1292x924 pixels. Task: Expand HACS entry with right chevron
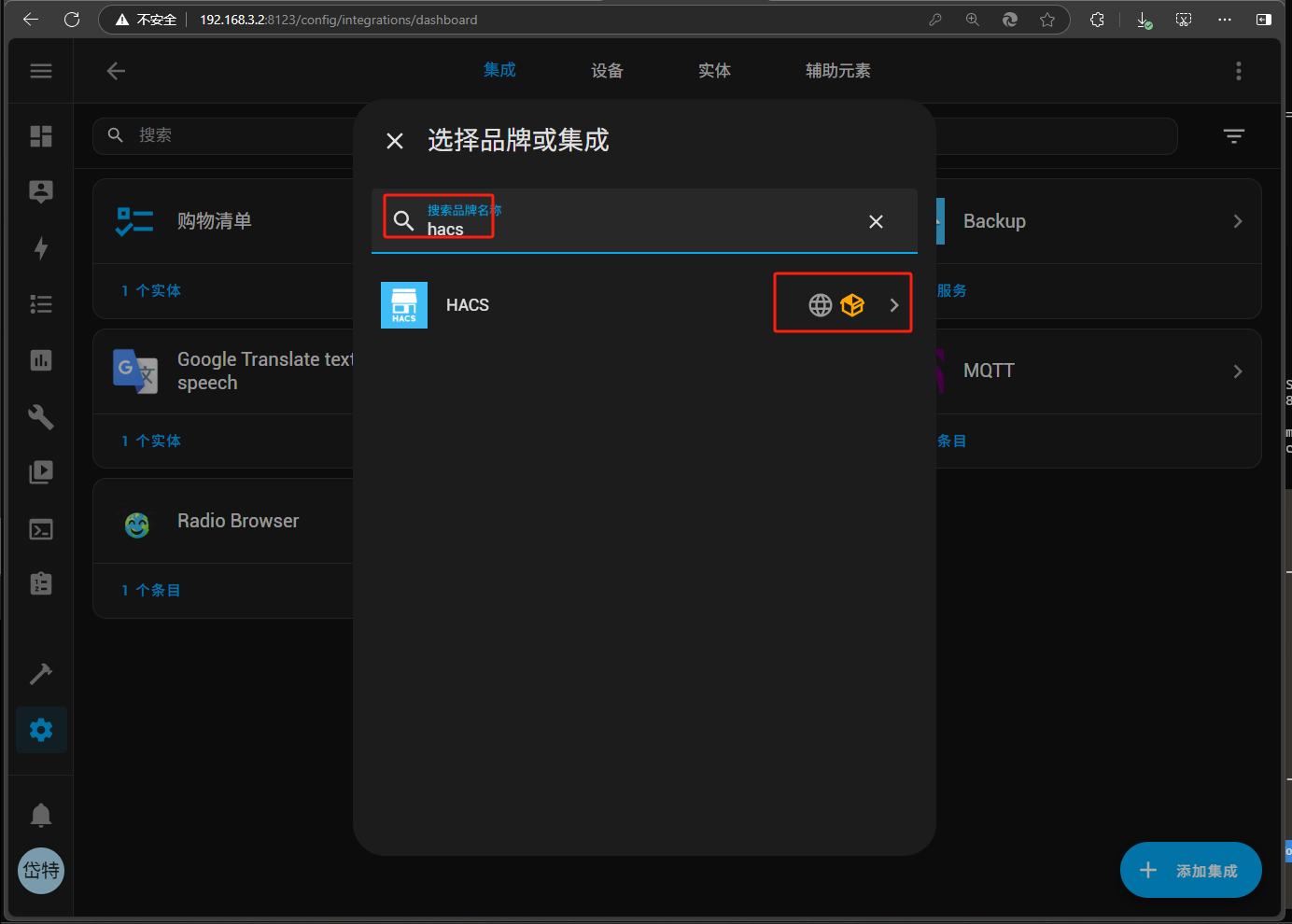(893, 305)
